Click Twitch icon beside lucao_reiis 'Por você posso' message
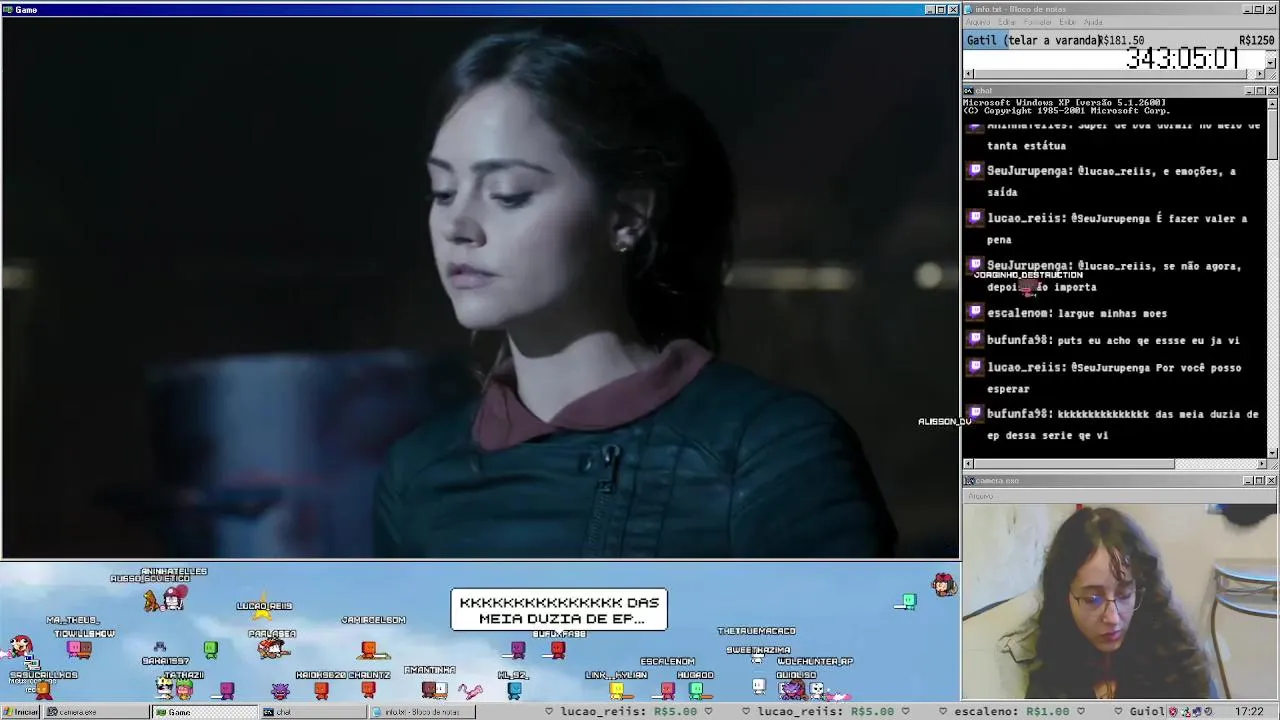 976,367
